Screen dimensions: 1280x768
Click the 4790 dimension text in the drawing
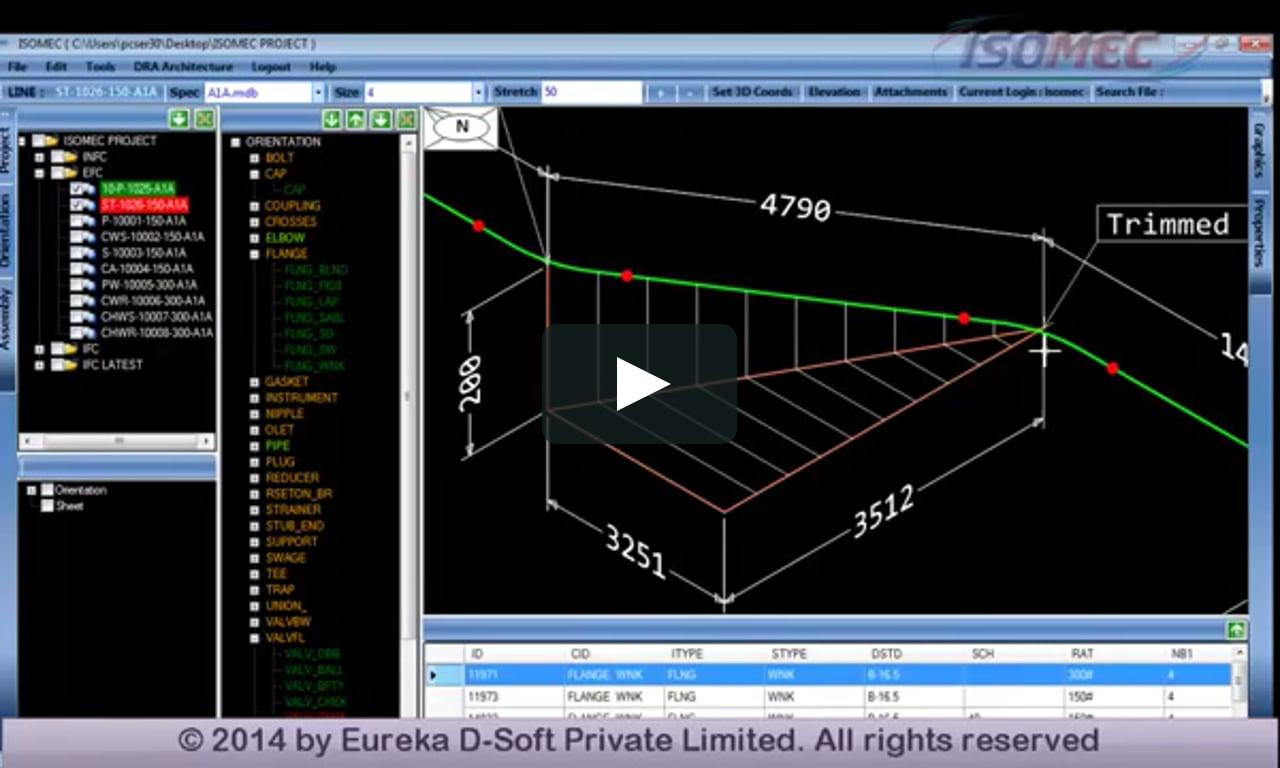(795, 207)
